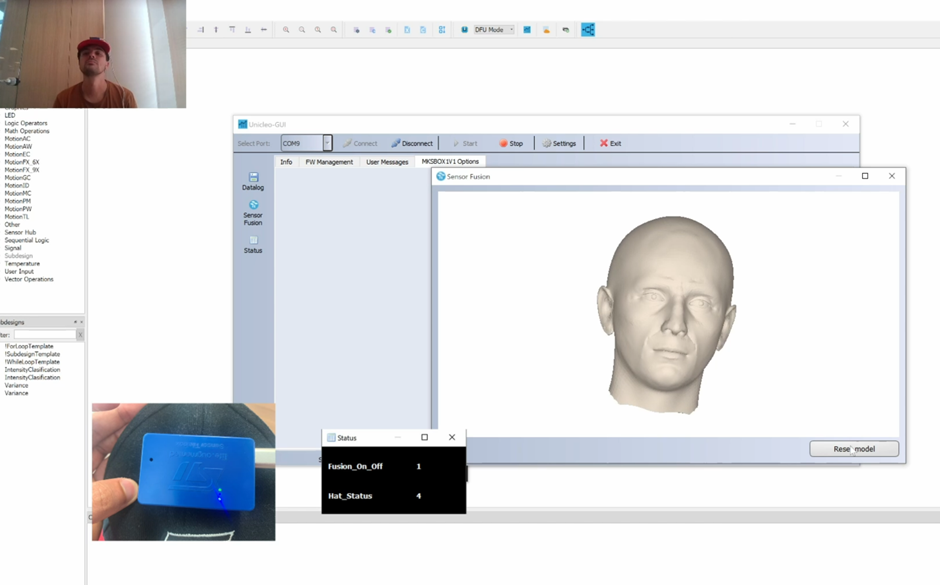
Task: Click toolbar block icon with dark dot
Action: point(357,29)
